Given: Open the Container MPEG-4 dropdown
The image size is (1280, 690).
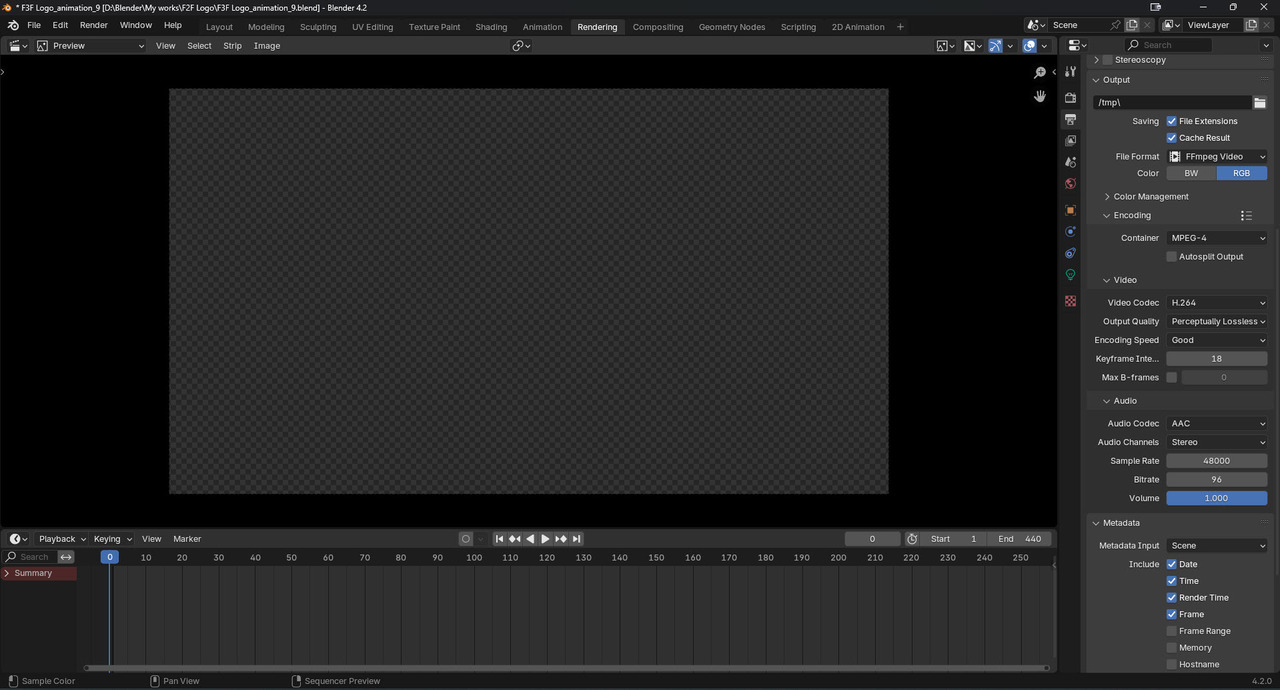Looking at the screenshot, I should pos(1217,238).
